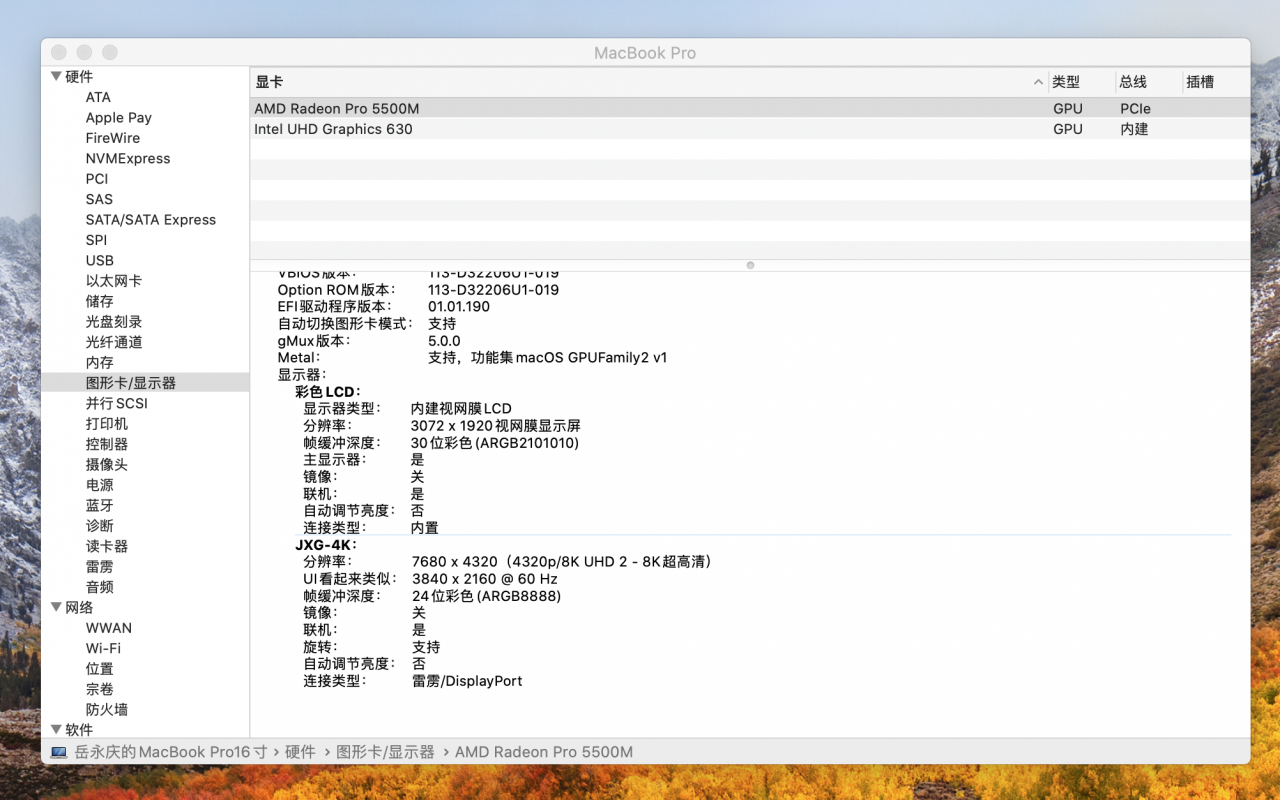Select FireWire in the sidebar

tap(113, 138)
